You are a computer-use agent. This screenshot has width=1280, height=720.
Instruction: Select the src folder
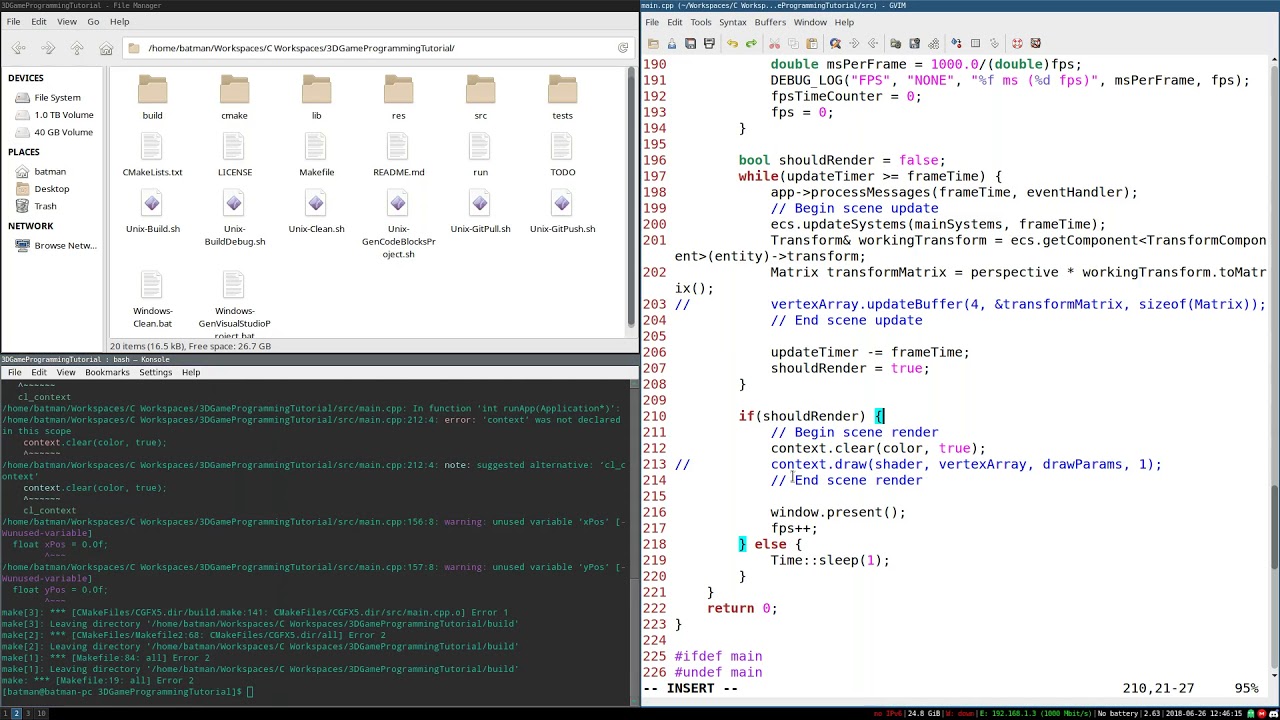click(480, 98)
